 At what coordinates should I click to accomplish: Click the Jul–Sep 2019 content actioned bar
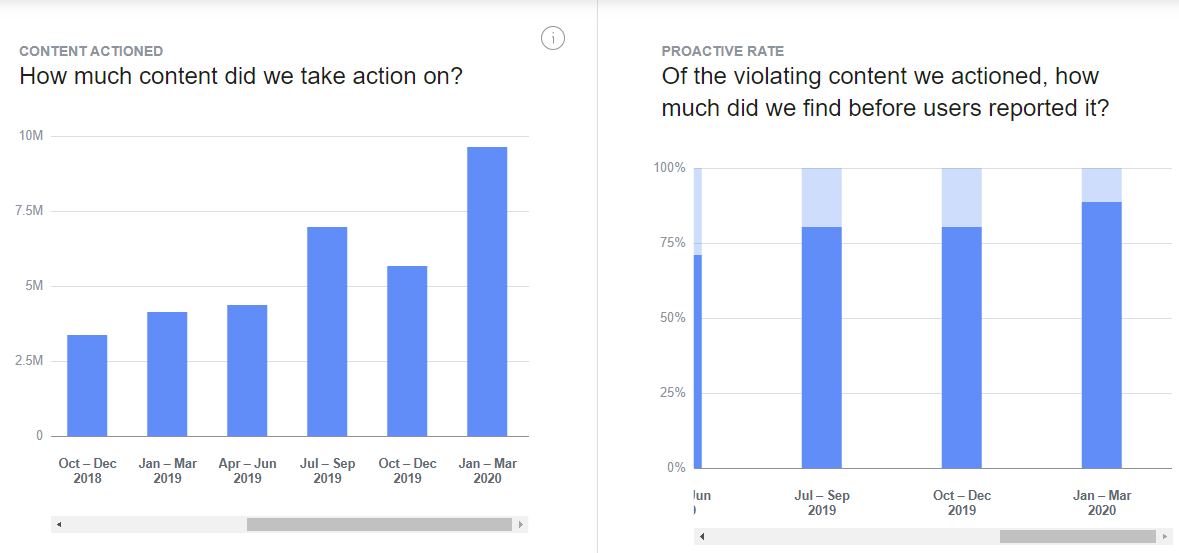[x=327, y=332]
